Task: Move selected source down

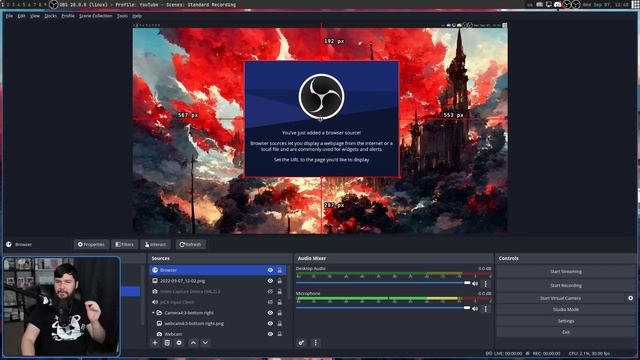Action: click(x=205, y=343)
